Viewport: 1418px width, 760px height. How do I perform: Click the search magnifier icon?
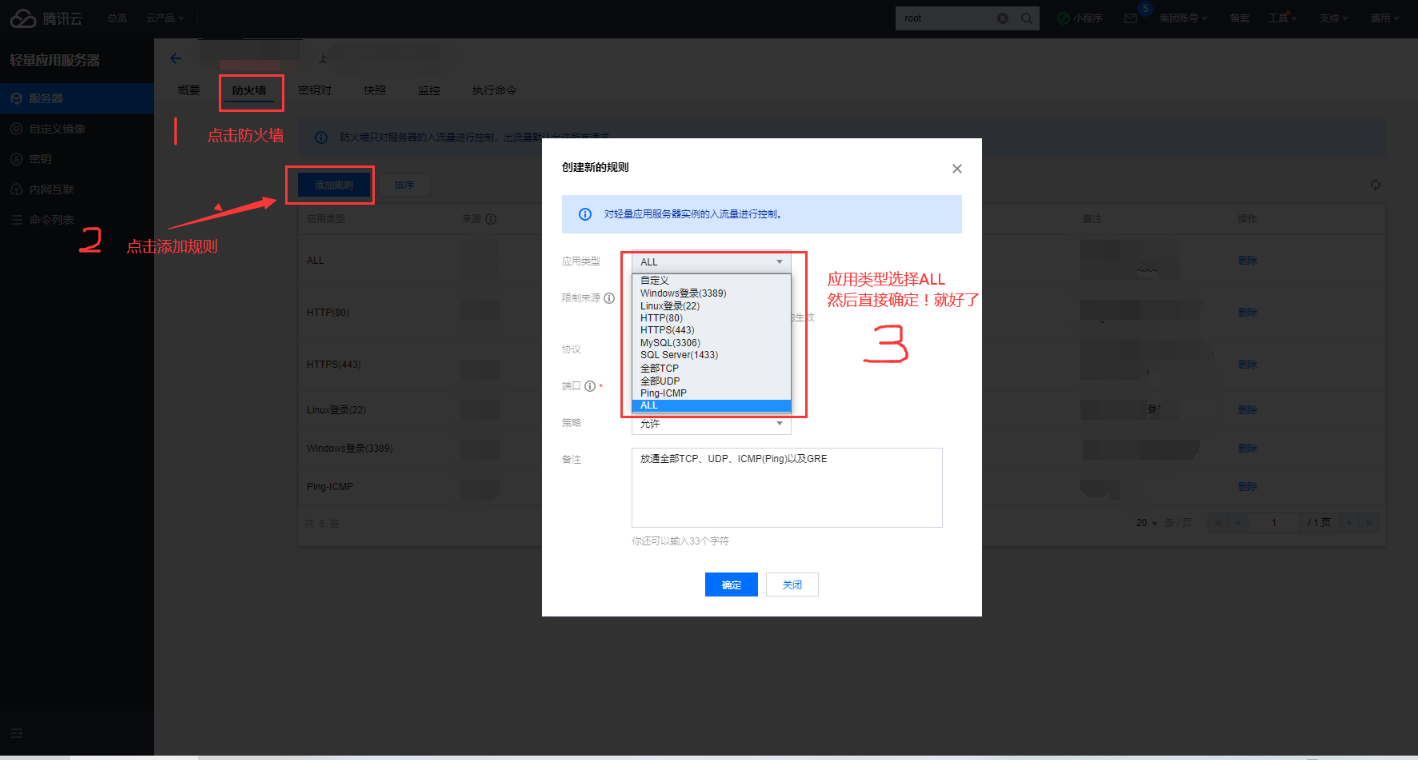[1026, 18]
